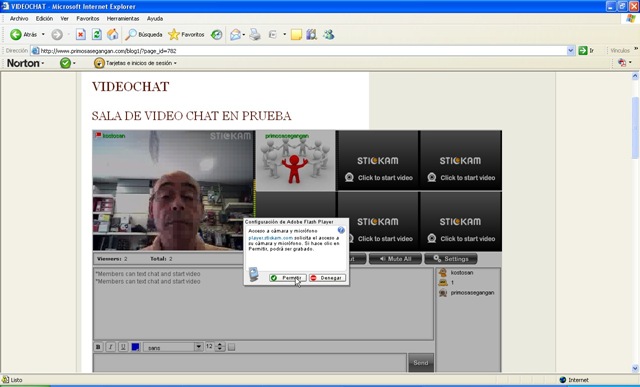Click the Research book toolbar icon
The image size is (640, 387).
(x=311, y=35)
